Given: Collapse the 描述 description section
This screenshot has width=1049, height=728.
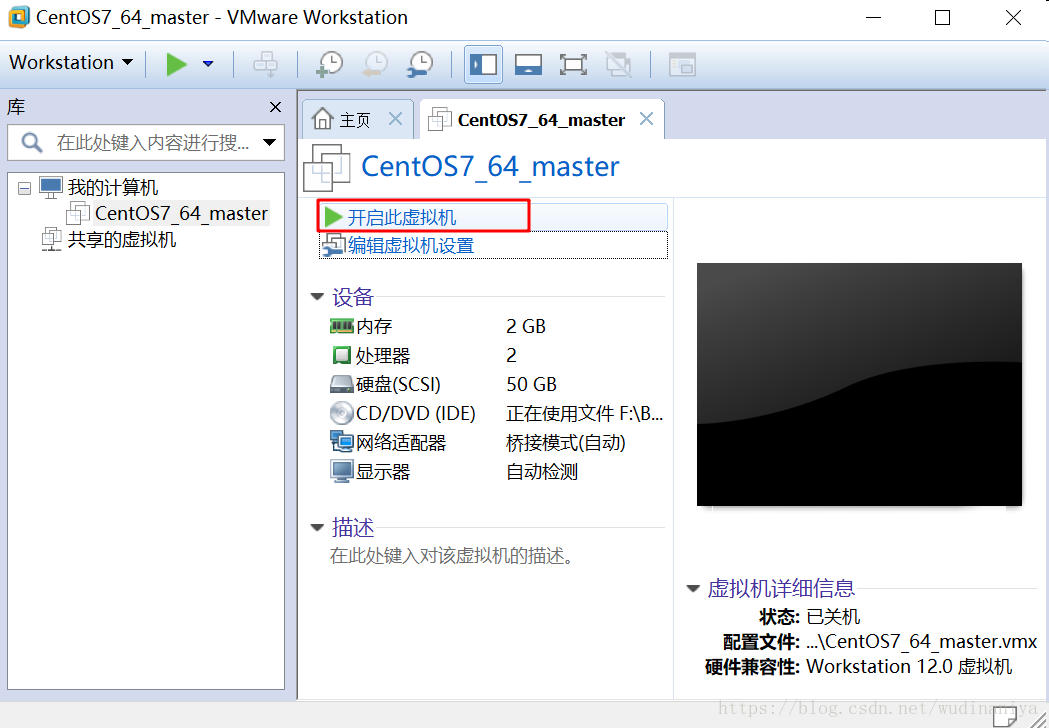Looking at the screenshot, I should pyautogui.click(x=317, y=527).
